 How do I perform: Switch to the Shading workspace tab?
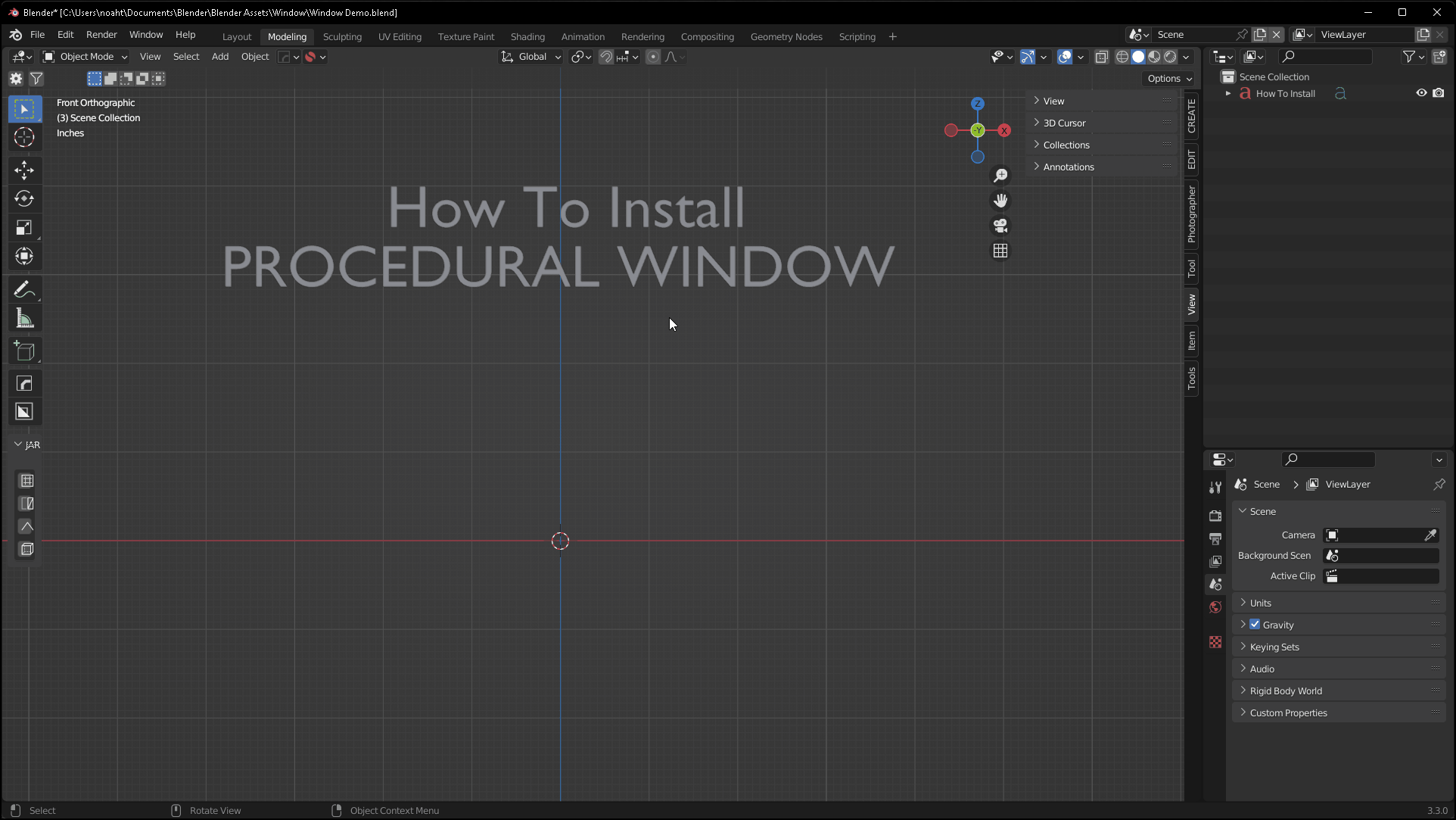click(x=527, y=36)
